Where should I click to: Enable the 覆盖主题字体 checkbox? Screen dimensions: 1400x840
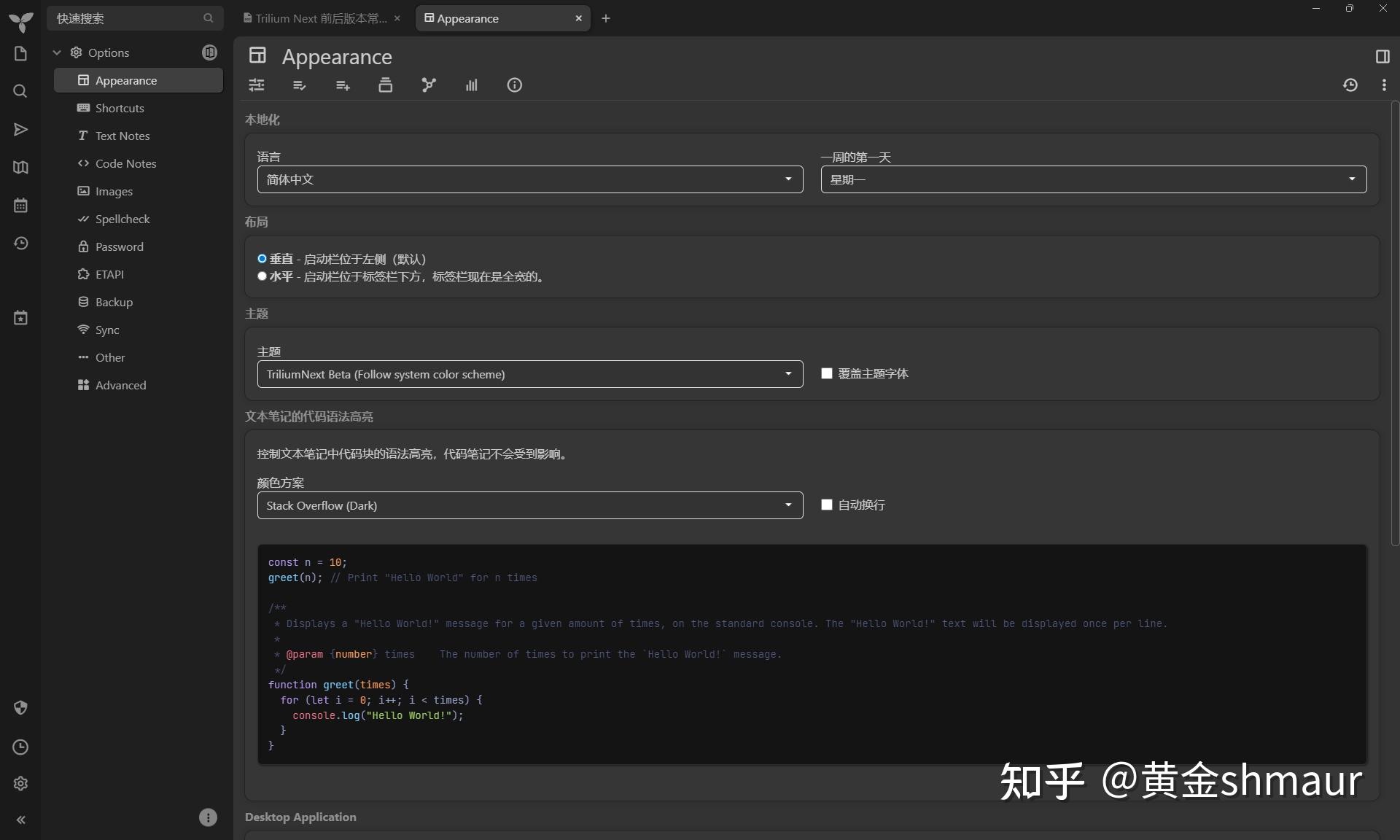coord(825,373)
